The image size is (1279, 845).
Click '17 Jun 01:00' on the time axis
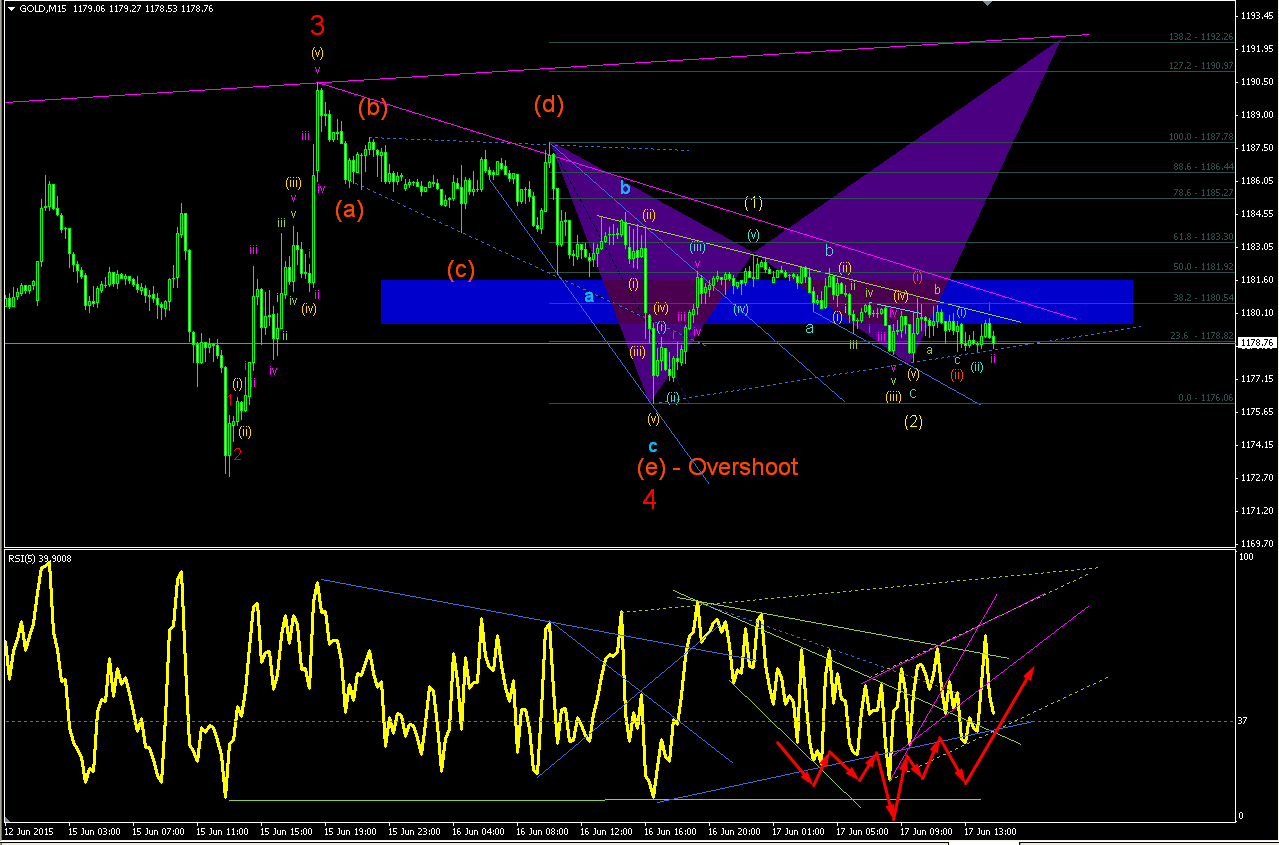tap(798, 831)
